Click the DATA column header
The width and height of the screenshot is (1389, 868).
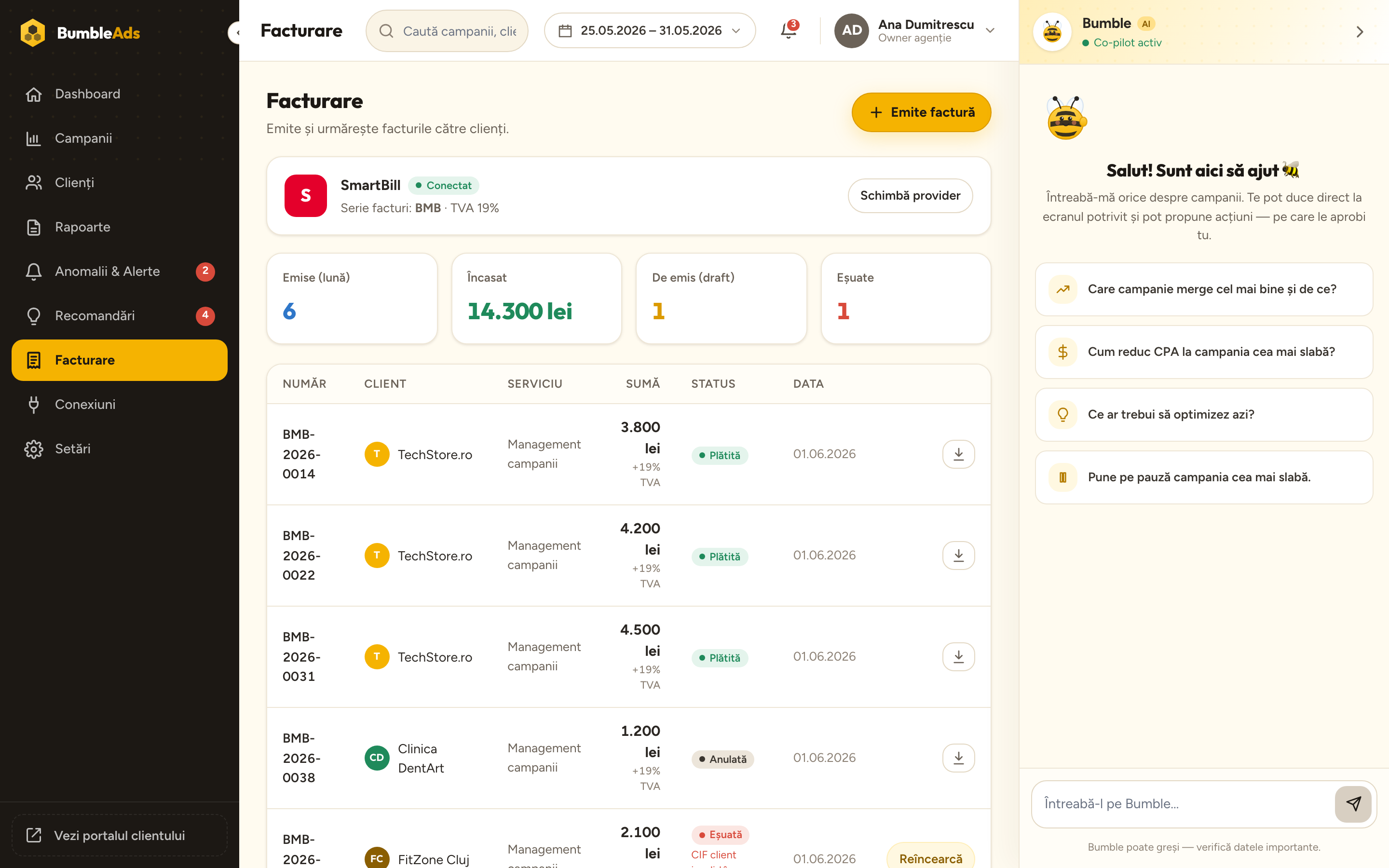click(809, 383)
